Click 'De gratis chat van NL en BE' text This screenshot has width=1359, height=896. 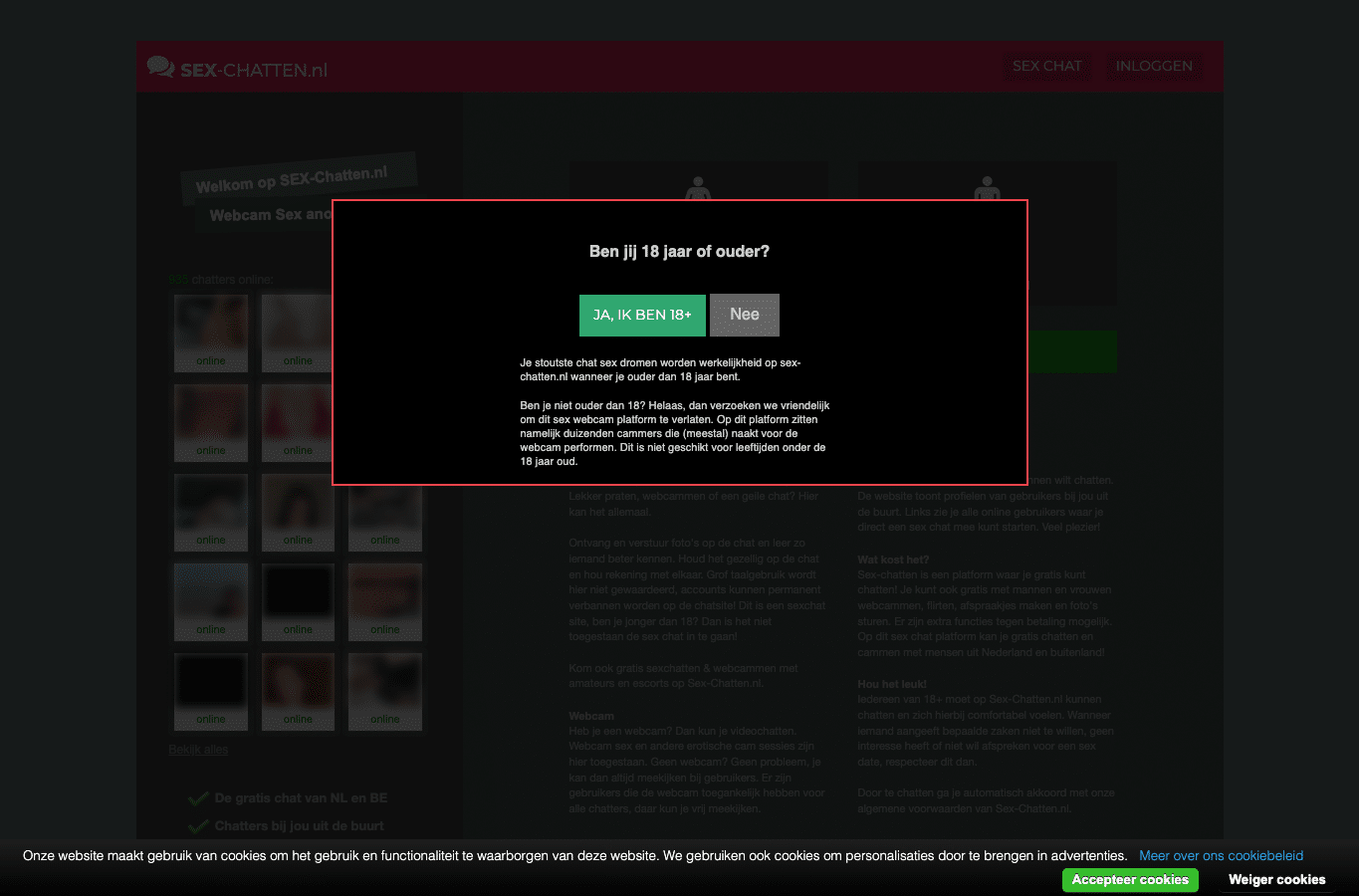(x=301, y=798)
